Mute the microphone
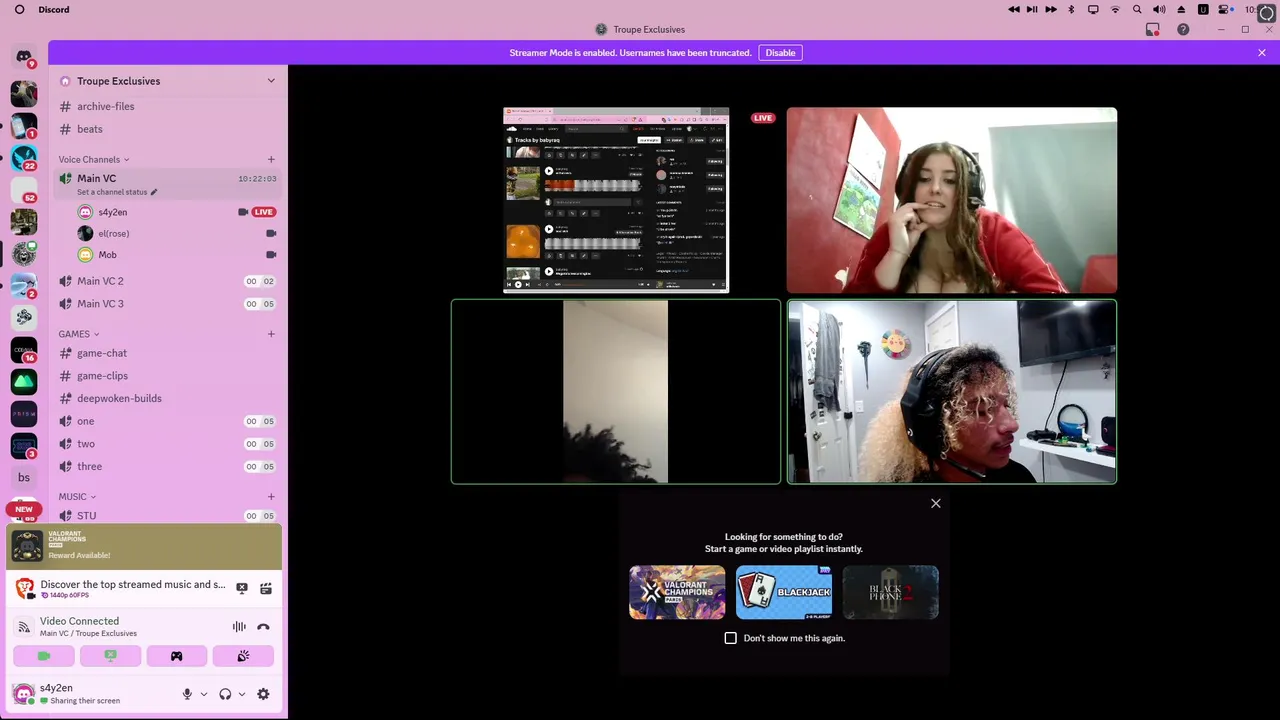 click(187, 694)
